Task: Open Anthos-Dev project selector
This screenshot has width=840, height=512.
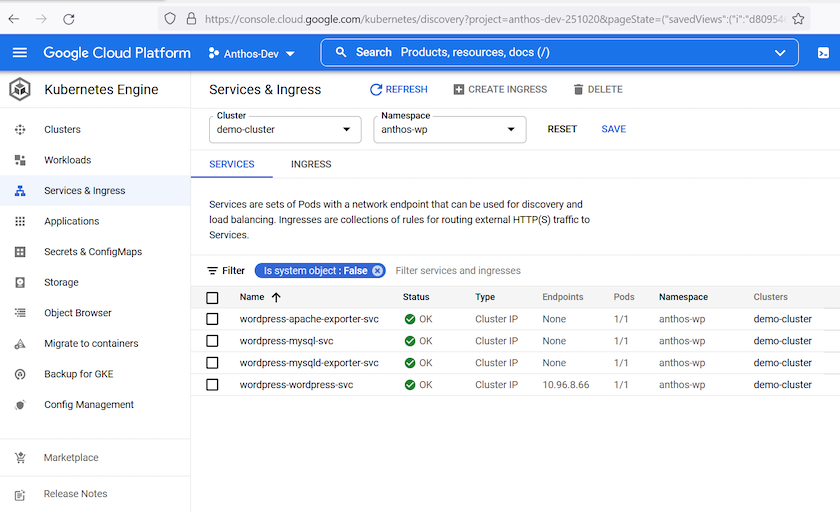Action: click(252, 53)
